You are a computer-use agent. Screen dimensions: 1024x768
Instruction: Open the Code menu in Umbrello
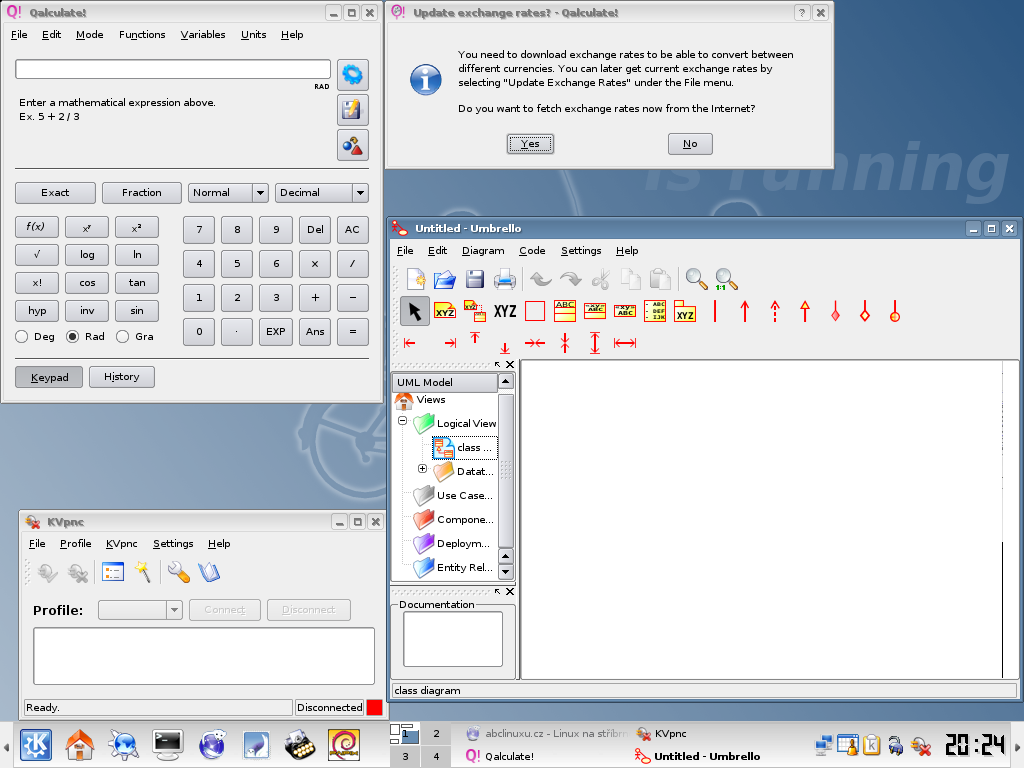(x=532, y=251)
